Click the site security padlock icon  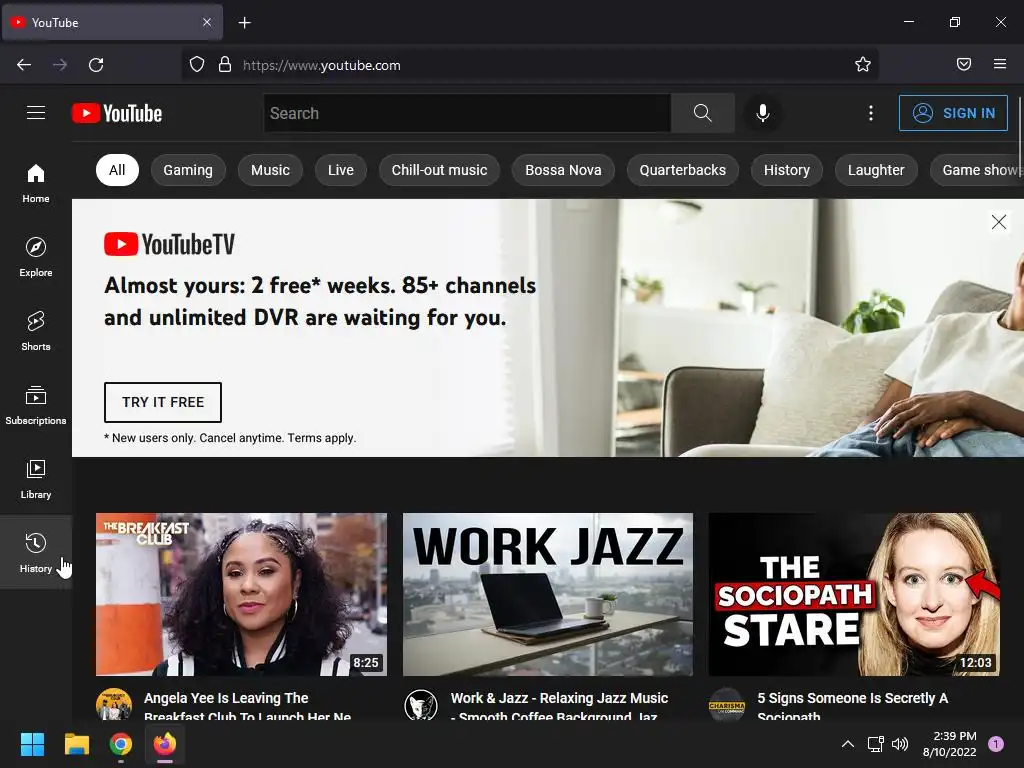coord(225,65)
